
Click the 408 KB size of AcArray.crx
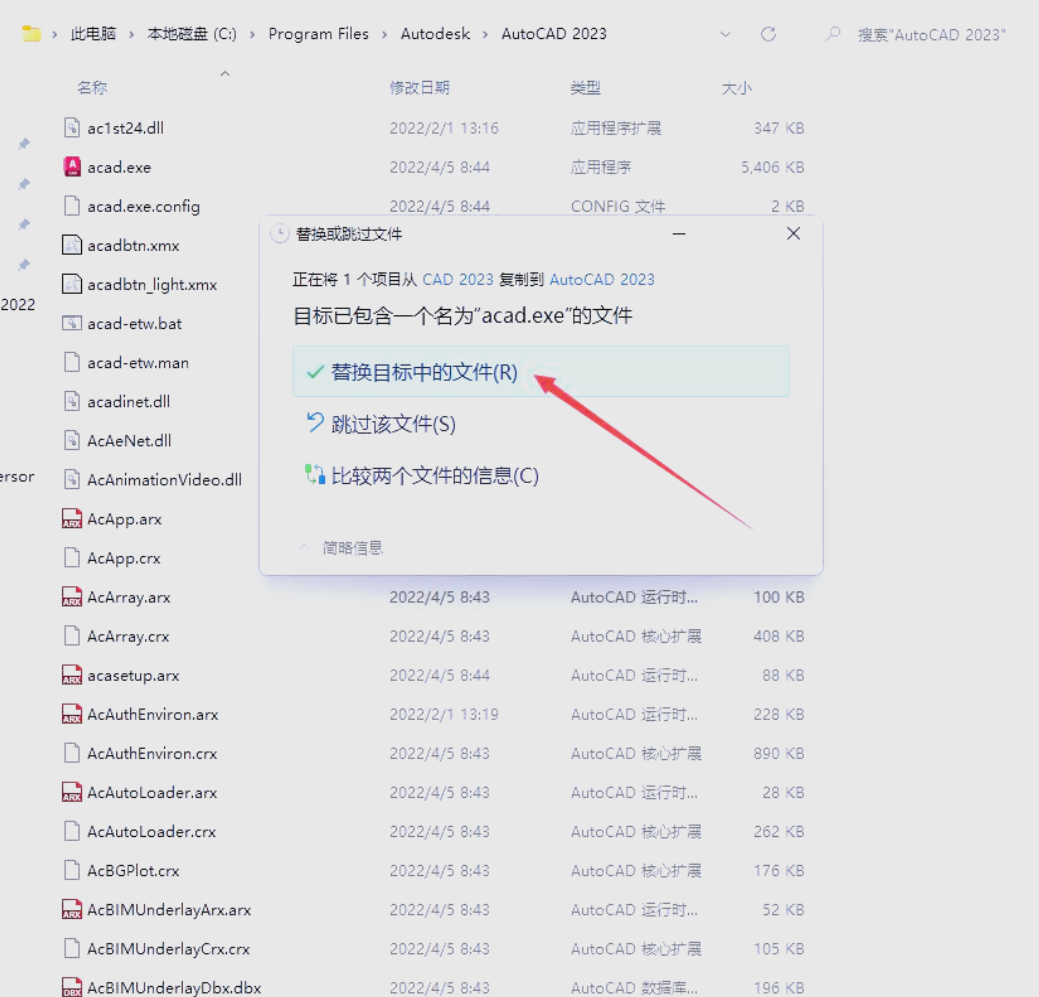(779, 636)
